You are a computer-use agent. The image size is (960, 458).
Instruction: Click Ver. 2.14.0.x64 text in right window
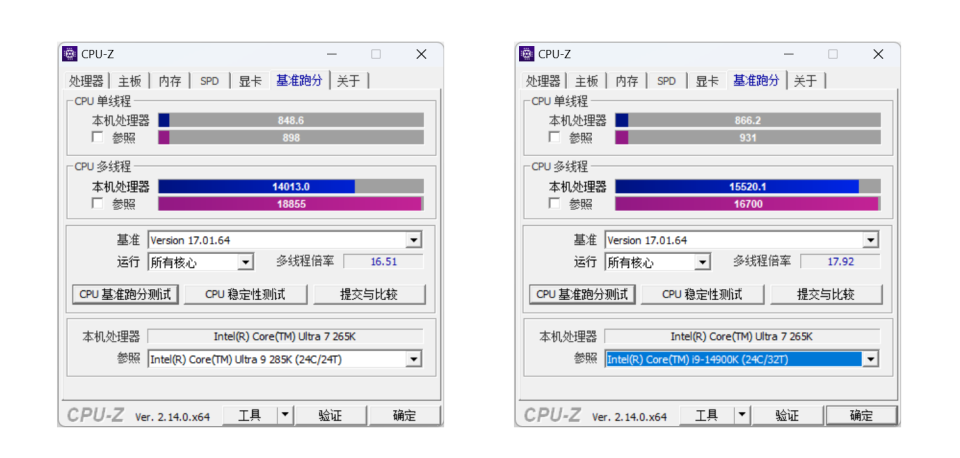629,417
